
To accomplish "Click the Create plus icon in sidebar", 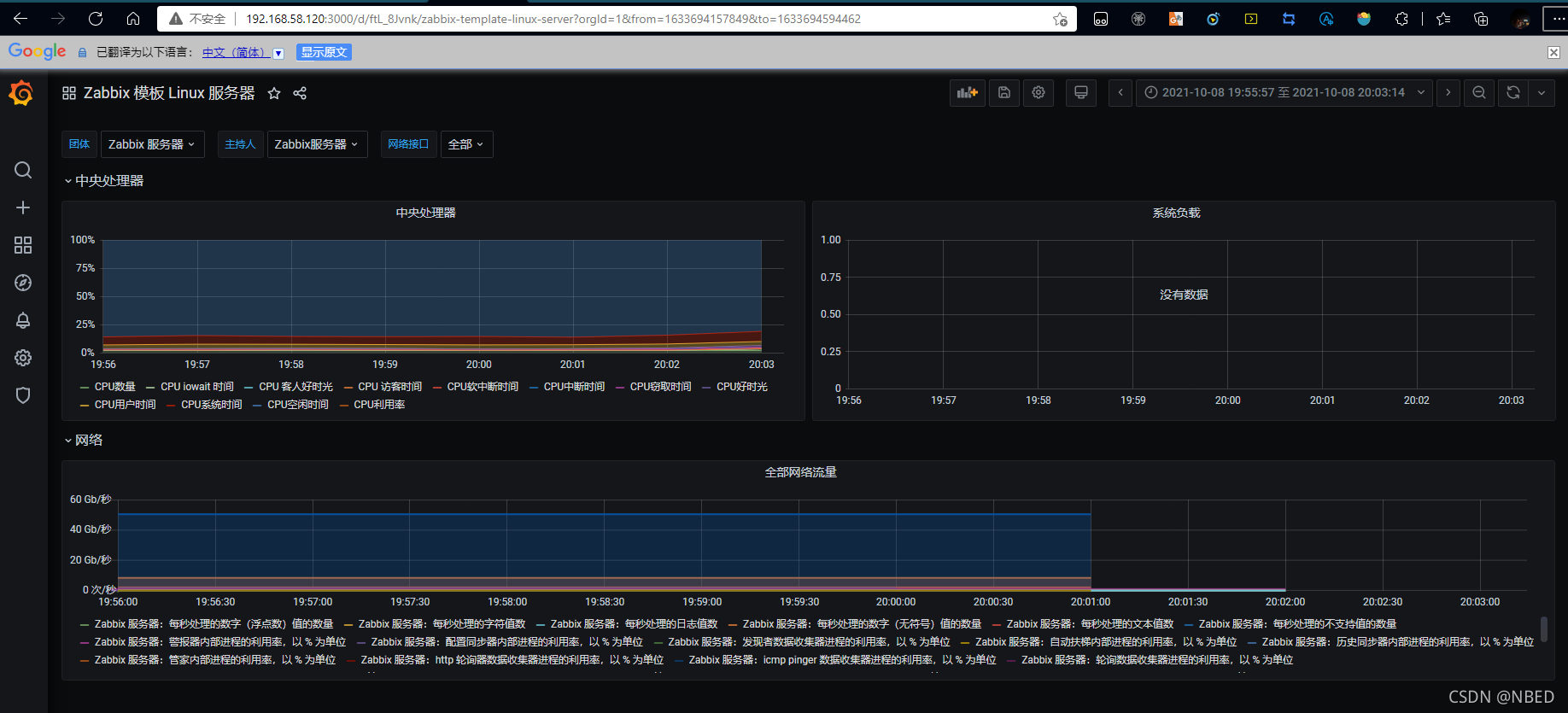I will point(23,207).
